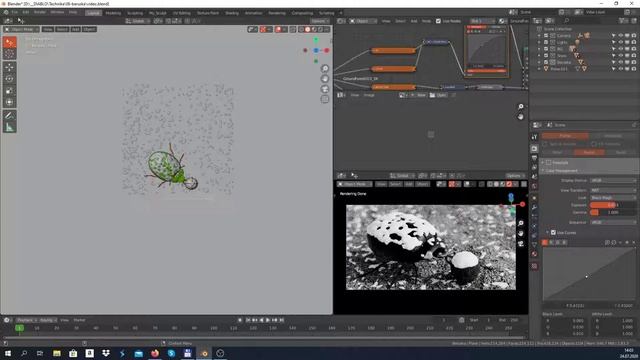The height and width of the screenshot is (360, 640).
Task: Open the Look dropdown
Action: 613,198
